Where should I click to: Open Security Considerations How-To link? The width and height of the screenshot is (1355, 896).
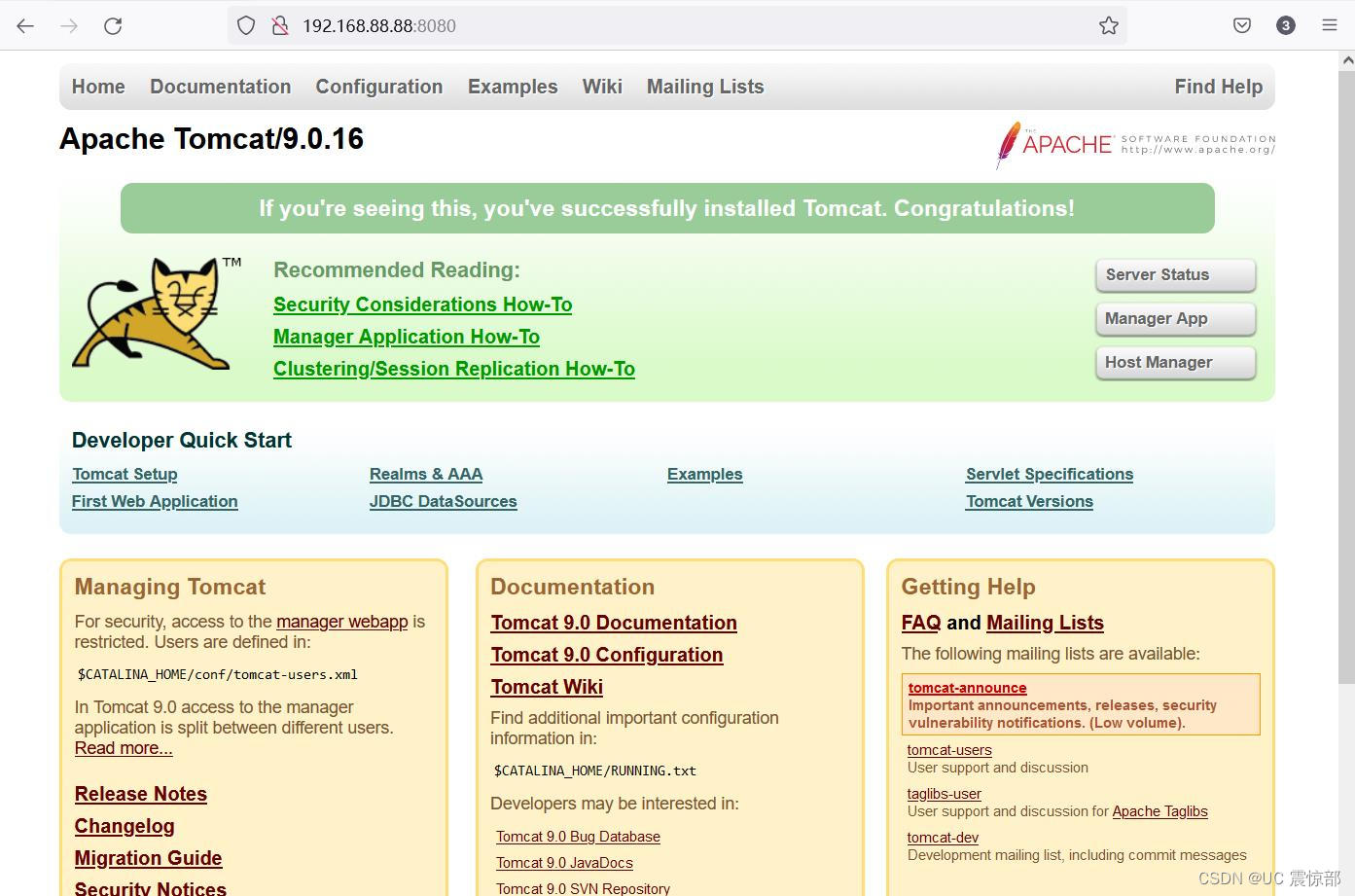tap(422, 305)
